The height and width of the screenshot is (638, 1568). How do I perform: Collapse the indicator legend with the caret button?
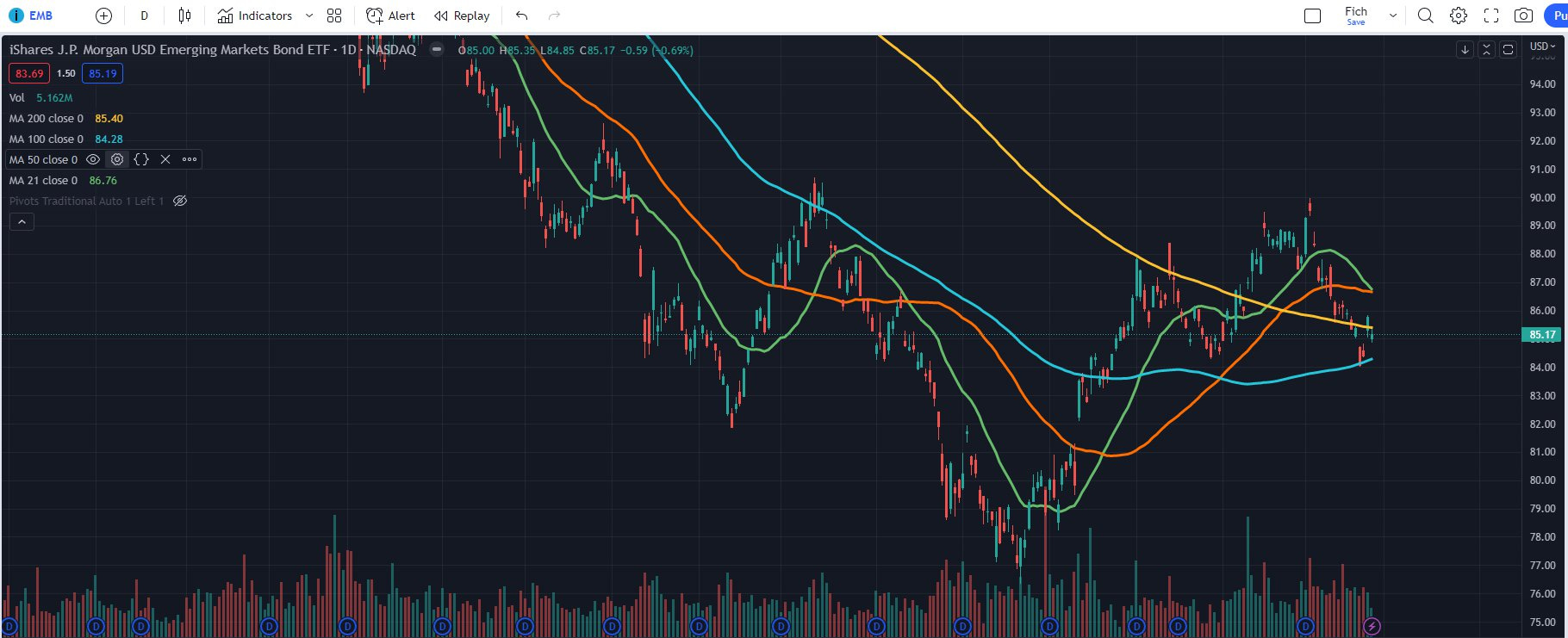(22, 221)
